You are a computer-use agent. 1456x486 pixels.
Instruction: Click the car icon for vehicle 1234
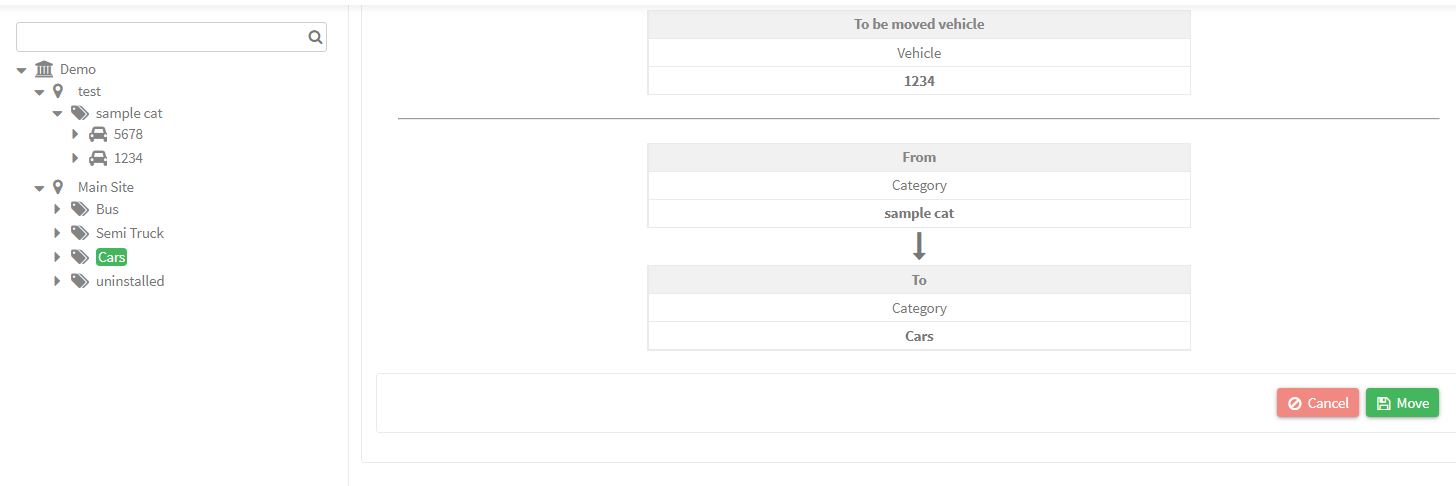[98, 158]
